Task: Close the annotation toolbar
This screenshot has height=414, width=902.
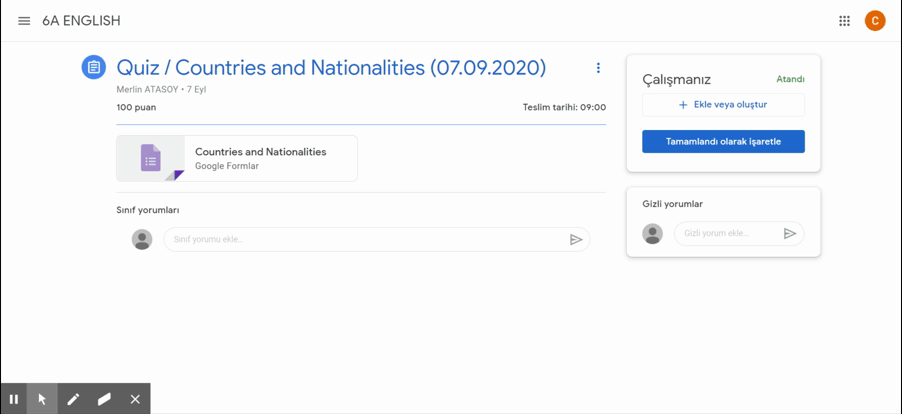Action: click(x=135, y=399)
